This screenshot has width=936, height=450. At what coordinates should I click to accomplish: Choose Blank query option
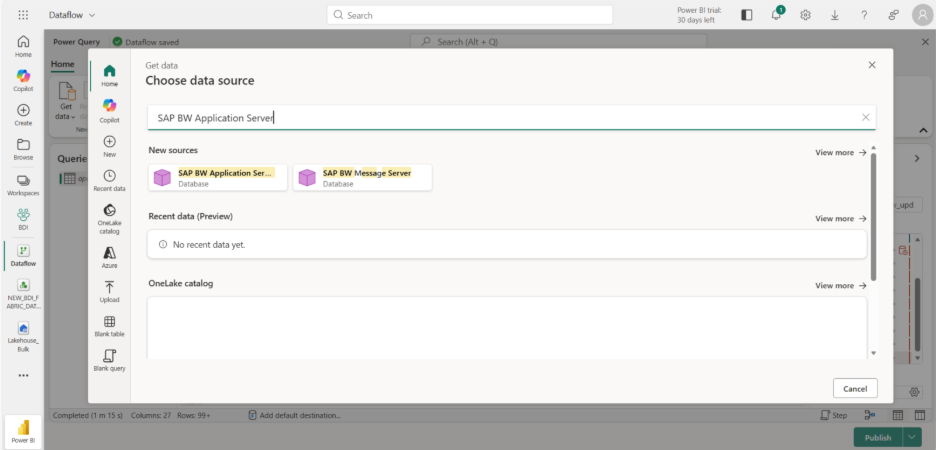[109, 360]
